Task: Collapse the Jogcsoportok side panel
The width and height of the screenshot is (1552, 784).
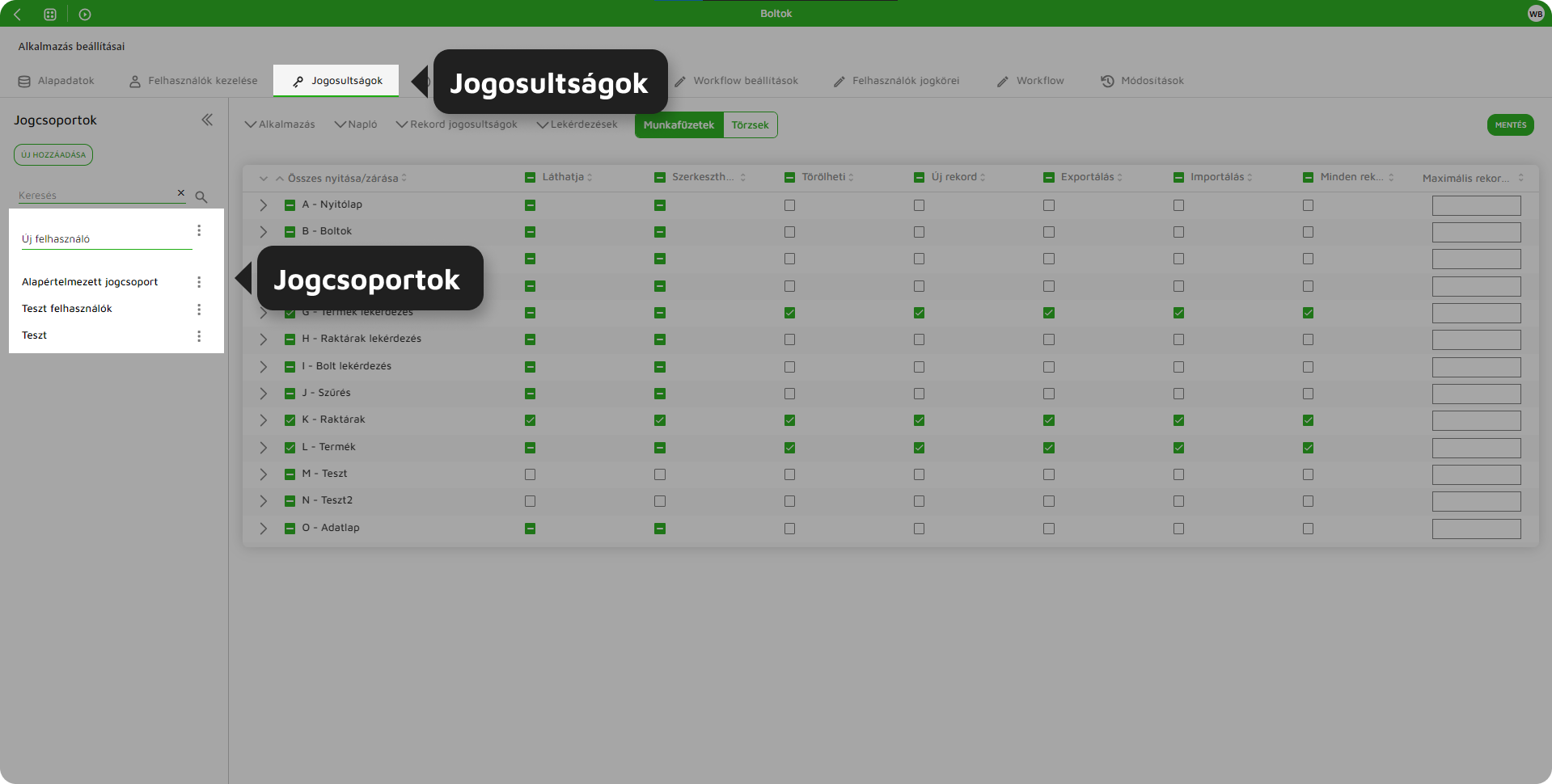Action: [207, 120]
